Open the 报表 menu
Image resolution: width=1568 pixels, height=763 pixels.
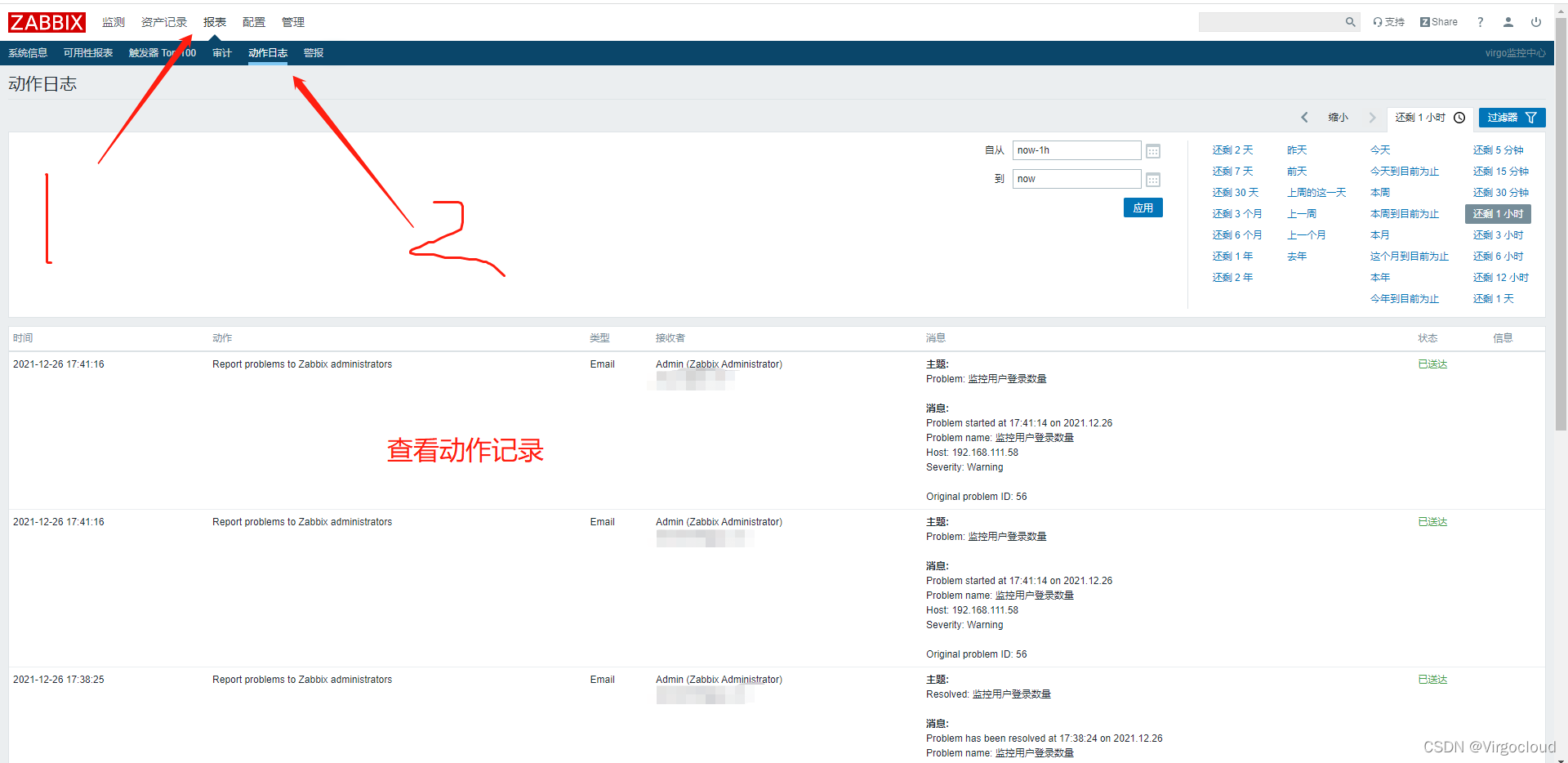[x=215, y=22]
